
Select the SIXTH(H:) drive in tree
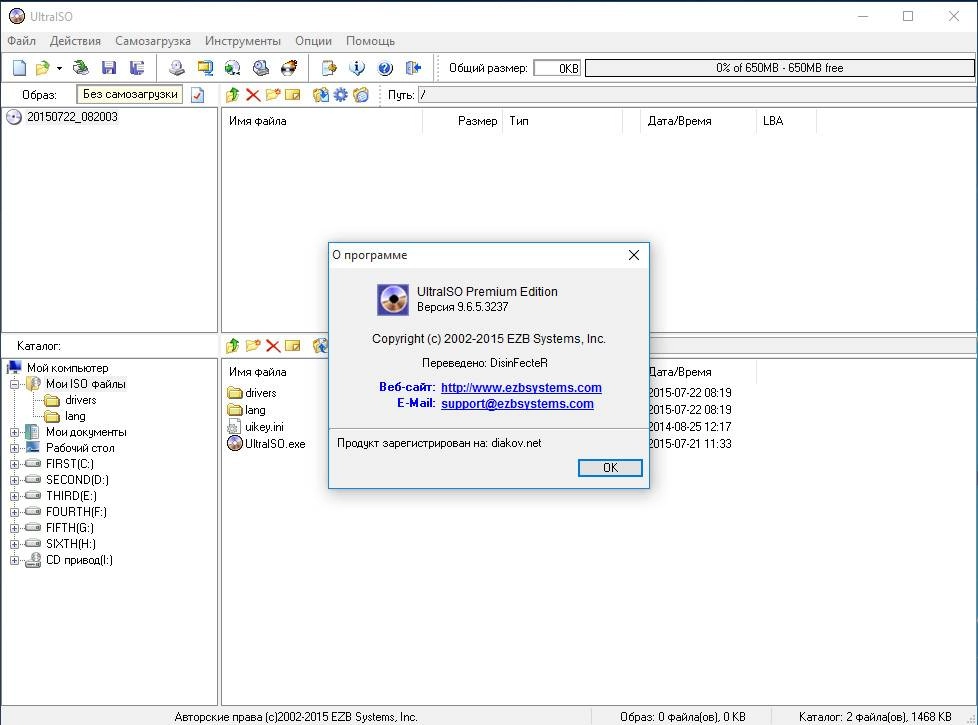pos(70,544)
